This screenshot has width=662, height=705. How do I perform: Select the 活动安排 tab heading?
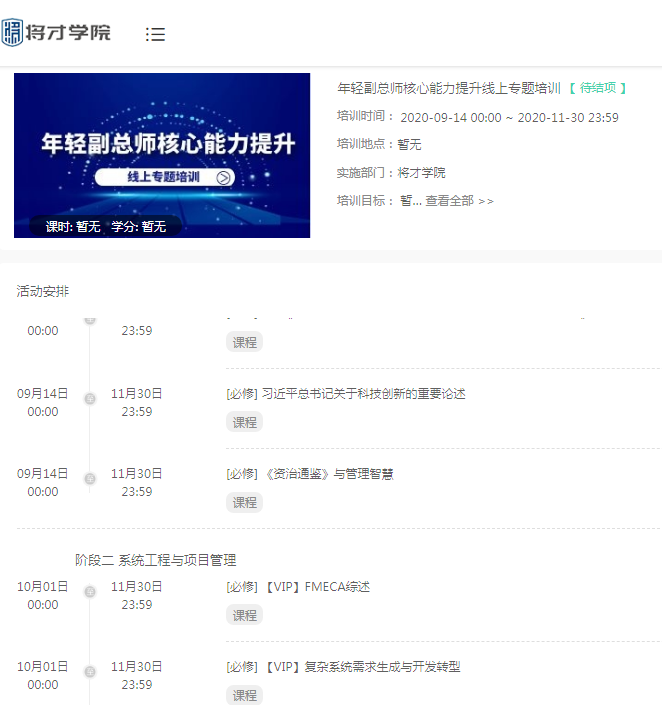click(43, 291)
